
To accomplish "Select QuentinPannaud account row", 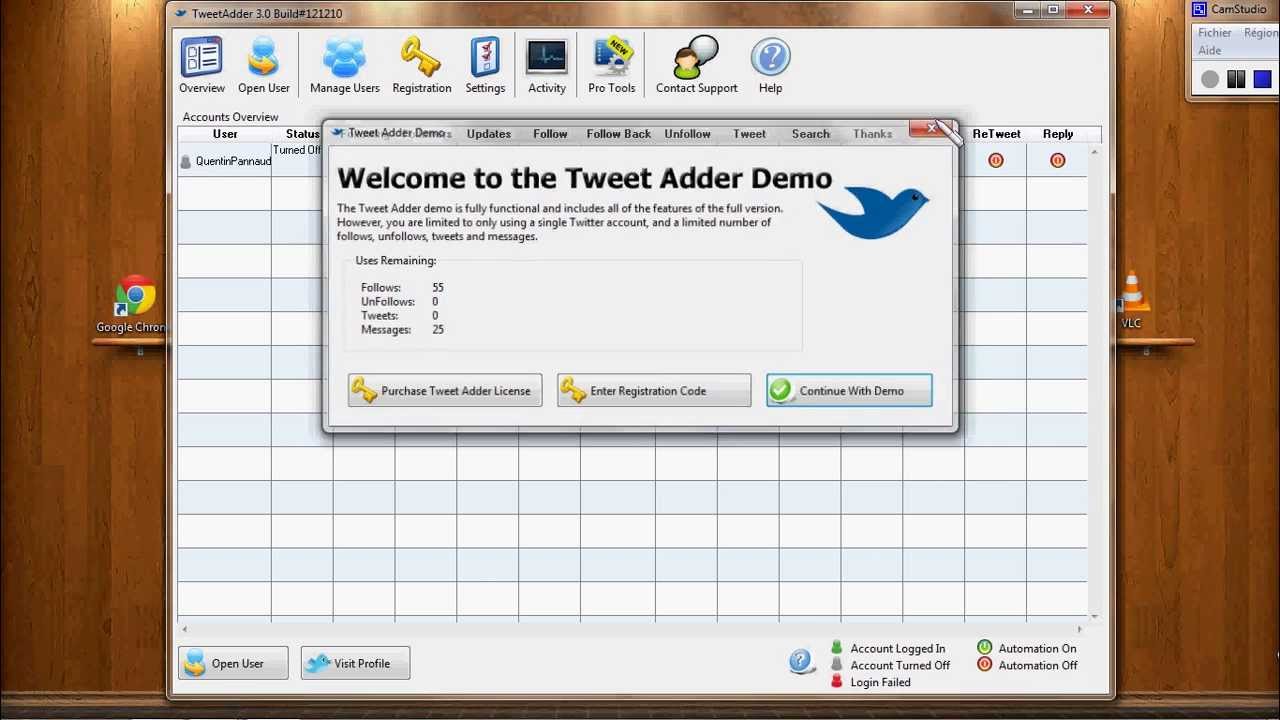I will (632, 160).
